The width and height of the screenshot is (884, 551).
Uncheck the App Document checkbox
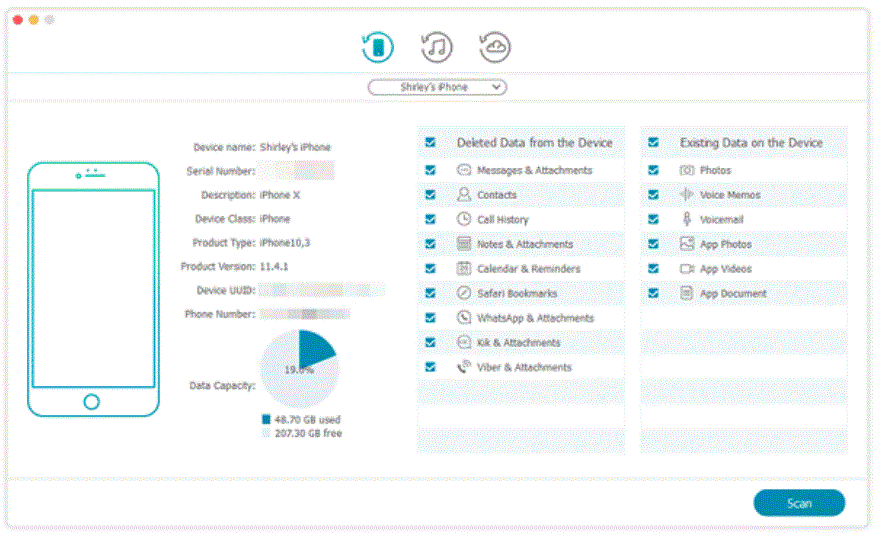(x=653, y=293)
